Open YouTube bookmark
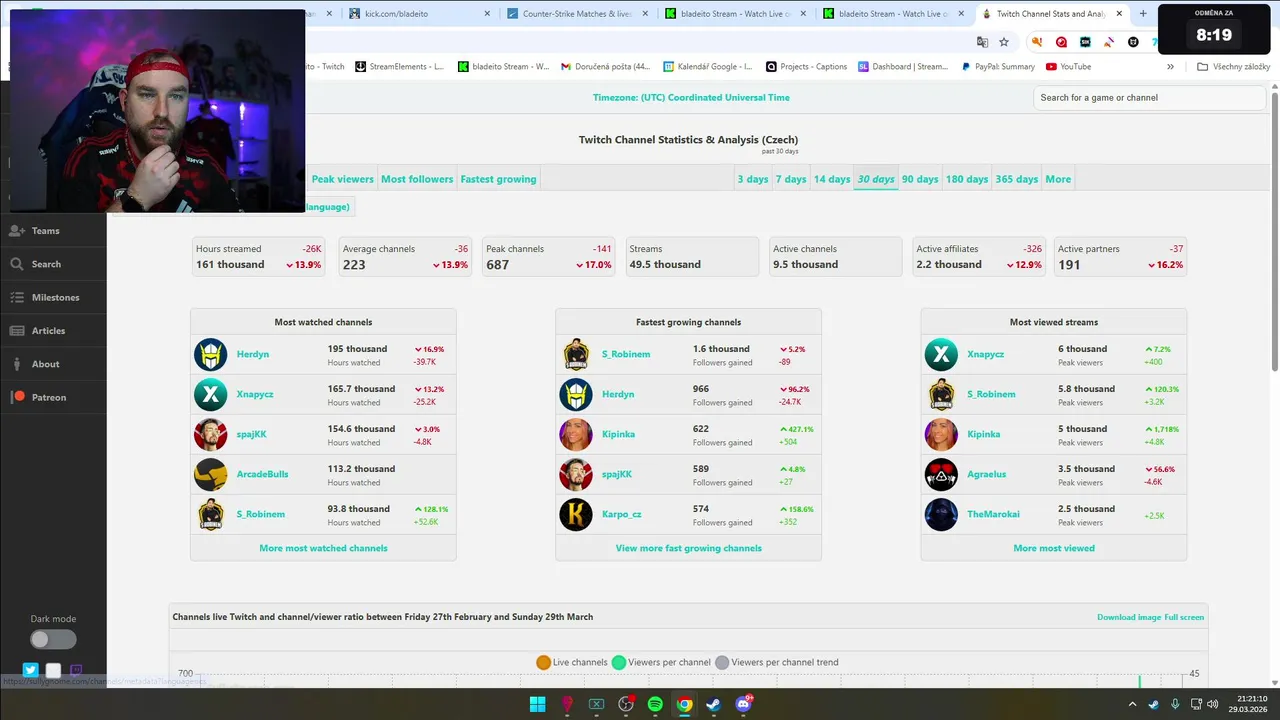Viewport: 1280px width, 720px height. [1068, 67]
